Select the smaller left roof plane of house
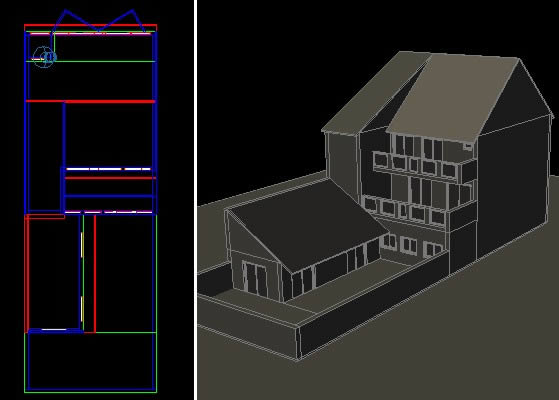Image resolution: width=559 pixels, height=400 pixels. pos(374,93)
